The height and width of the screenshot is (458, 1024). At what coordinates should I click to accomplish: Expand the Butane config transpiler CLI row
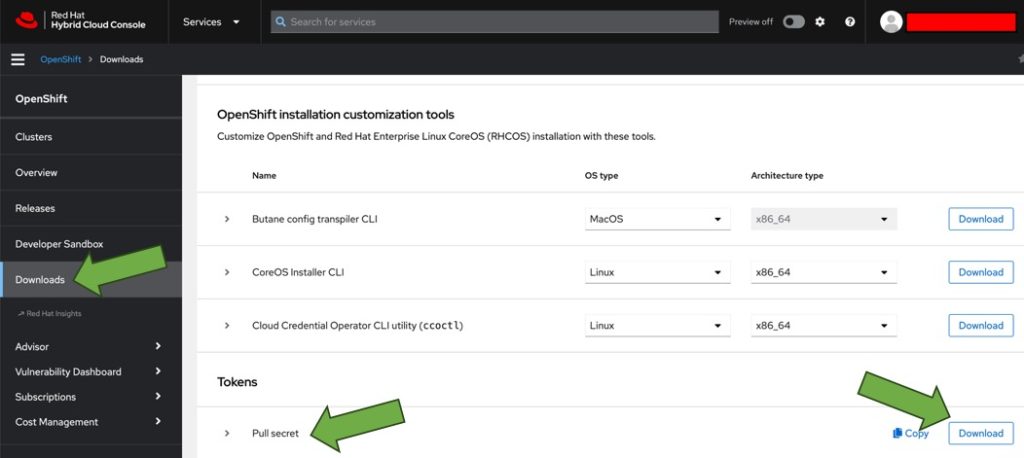coord(227,219)
